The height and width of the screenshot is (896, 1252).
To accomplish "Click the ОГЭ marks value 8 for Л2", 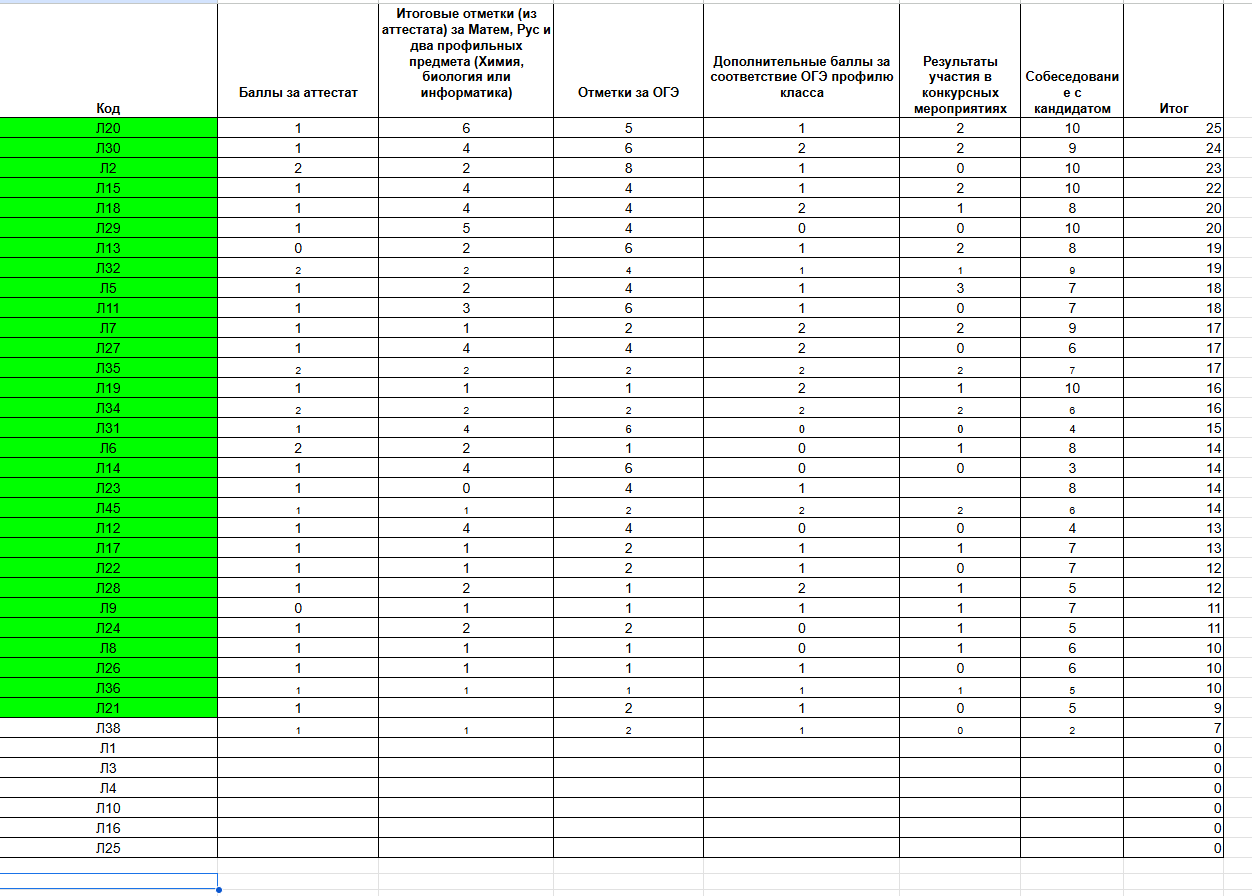I will click(x=628, y=168).
